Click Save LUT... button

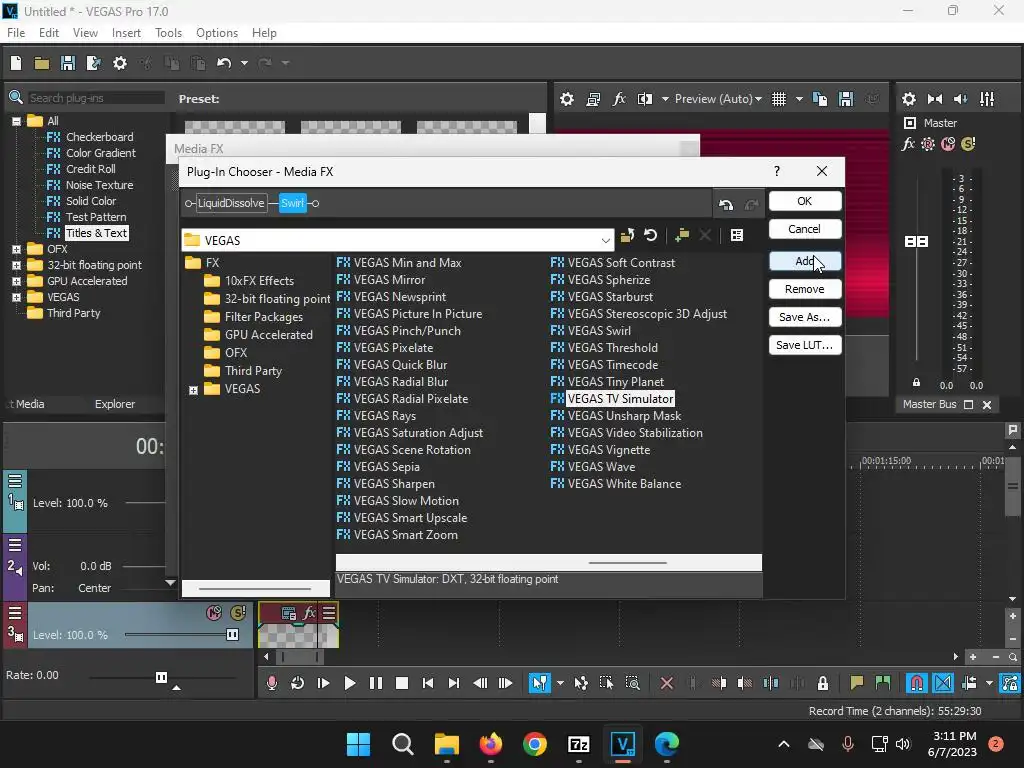805,345
